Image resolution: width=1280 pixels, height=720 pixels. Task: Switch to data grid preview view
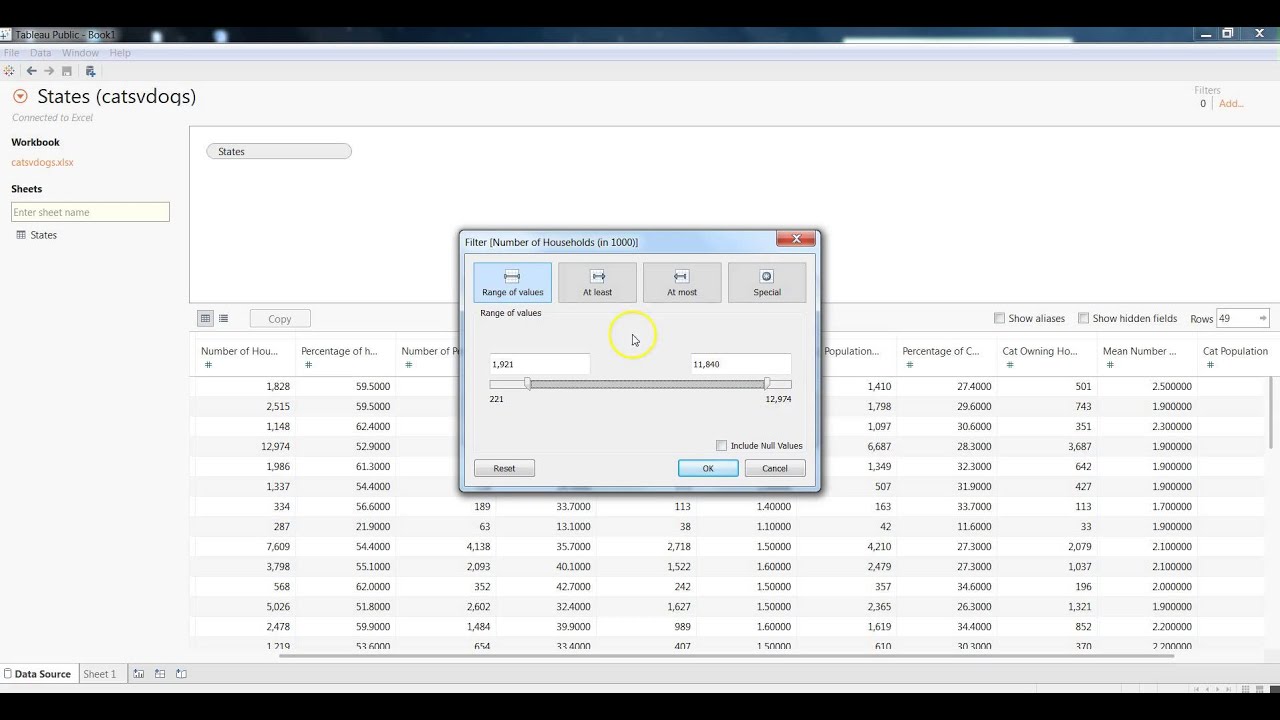coord(205,318)
